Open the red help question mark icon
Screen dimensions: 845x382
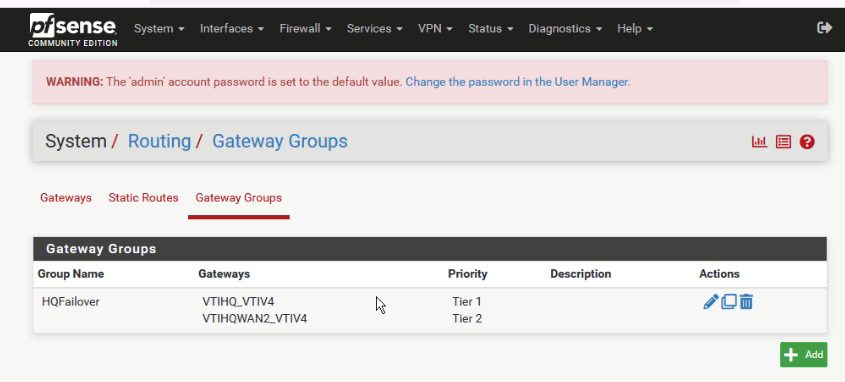tap(807, 142)
